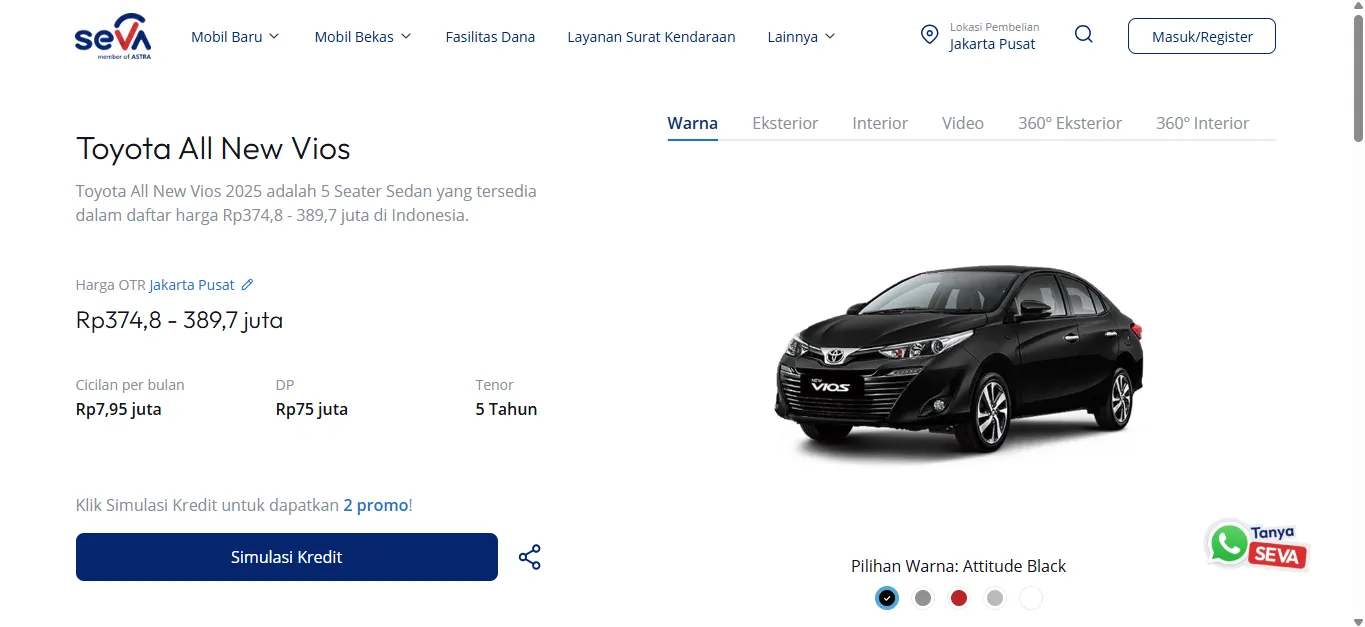The image size is (1365, 627).
Task: Click the pencil icon to edit Jakarta Pusat
Action: coord(246,284)
